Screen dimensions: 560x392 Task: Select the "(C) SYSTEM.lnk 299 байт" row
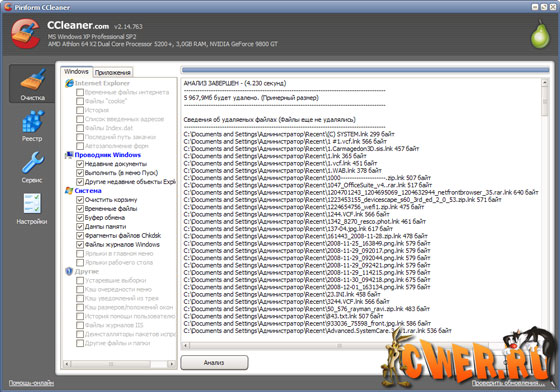pyautogui.click(x=289, y=134)
